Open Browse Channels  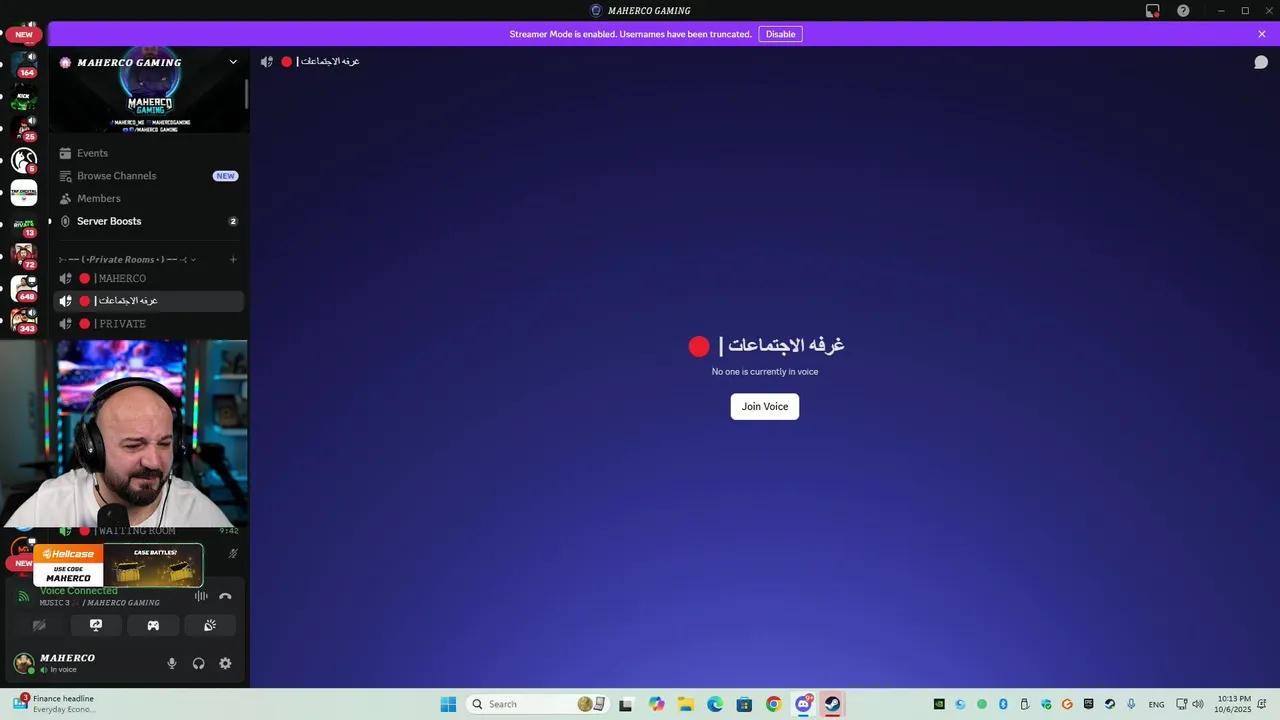pyautogui.click(x=147, y=176)
